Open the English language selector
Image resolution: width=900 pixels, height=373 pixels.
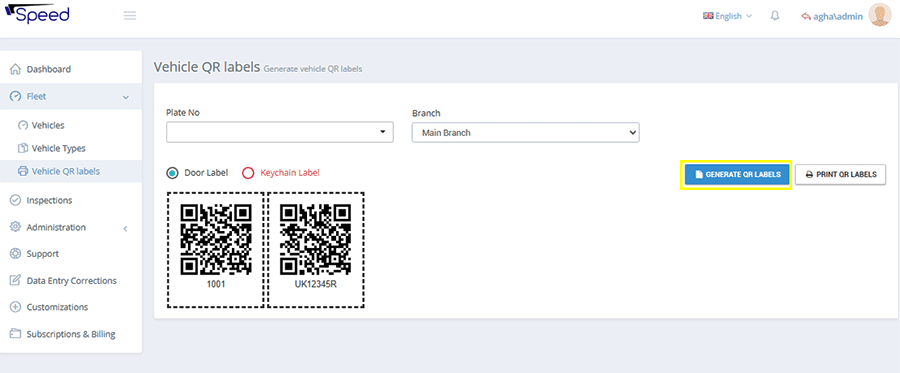[x=727, y=16]
